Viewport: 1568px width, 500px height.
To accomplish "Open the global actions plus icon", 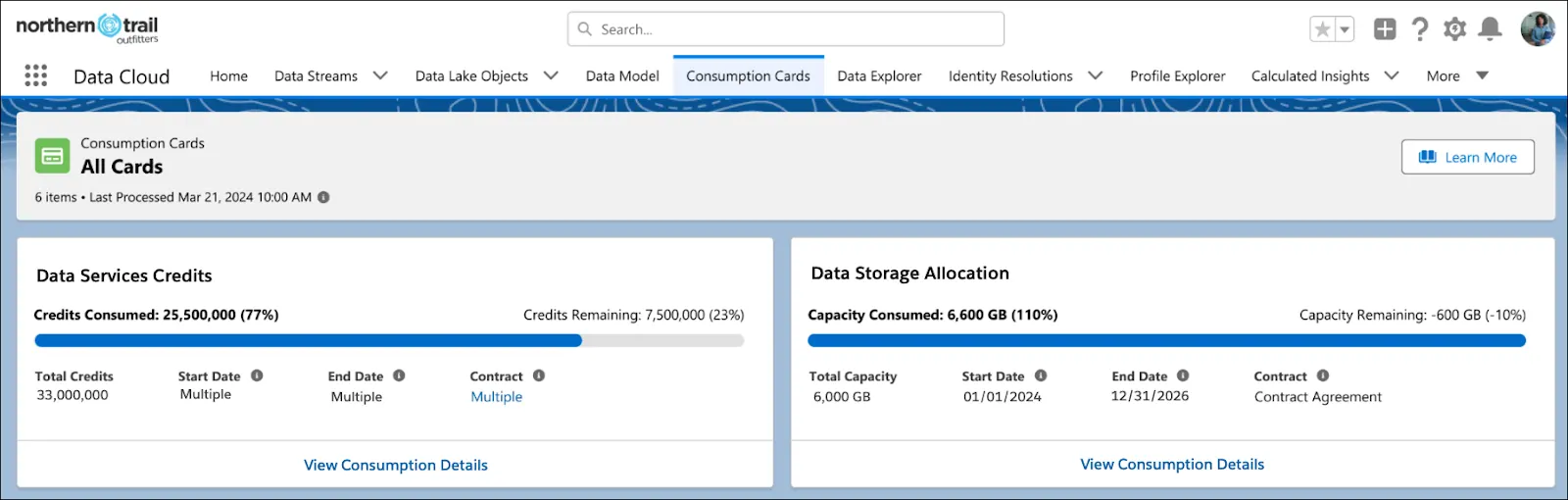I will [1385, 29].
